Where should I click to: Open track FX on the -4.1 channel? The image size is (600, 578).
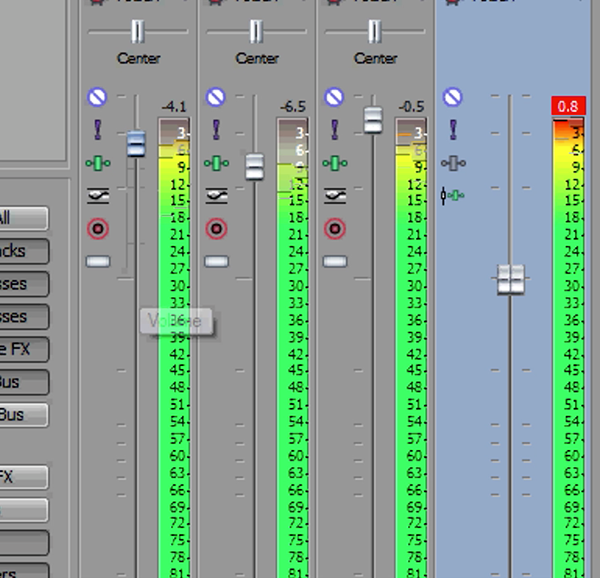[98, 163]
